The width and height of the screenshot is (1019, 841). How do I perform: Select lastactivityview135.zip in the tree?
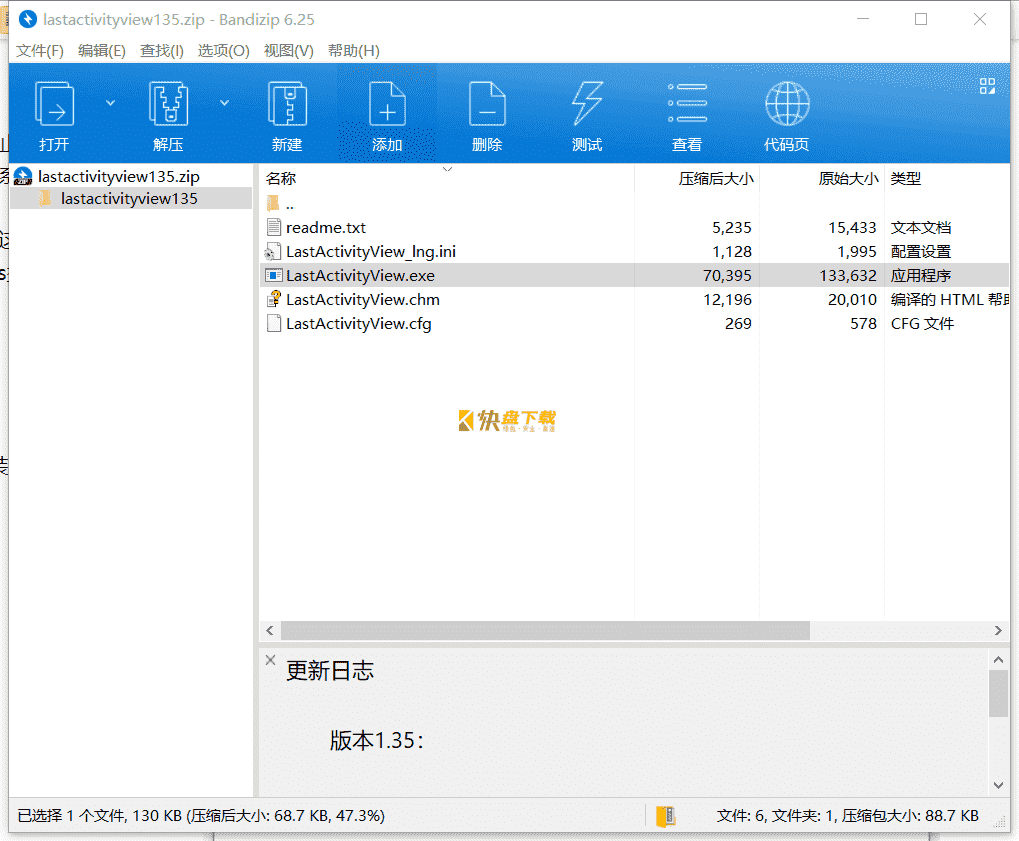pos(119,176)
